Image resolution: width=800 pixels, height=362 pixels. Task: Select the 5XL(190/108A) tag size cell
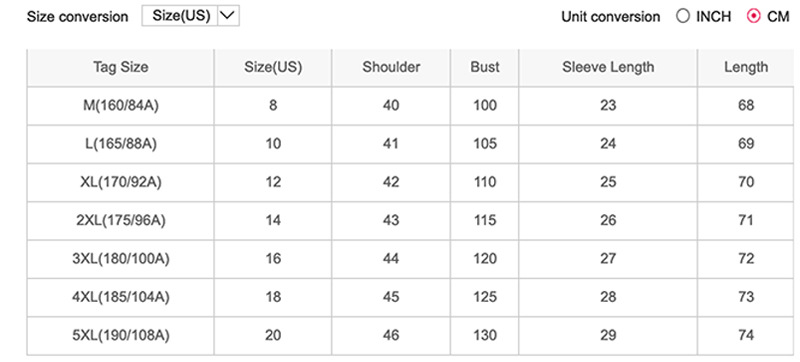120,335
